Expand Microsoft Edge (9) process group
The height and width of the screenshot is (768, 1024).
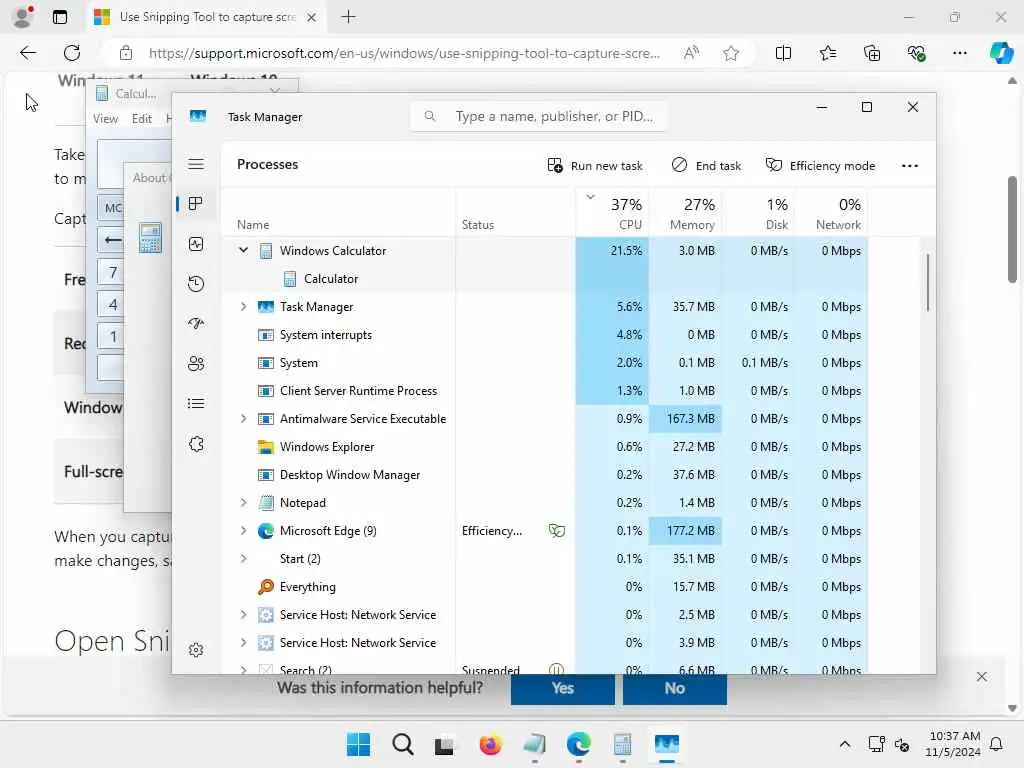(x=244, y=530)
